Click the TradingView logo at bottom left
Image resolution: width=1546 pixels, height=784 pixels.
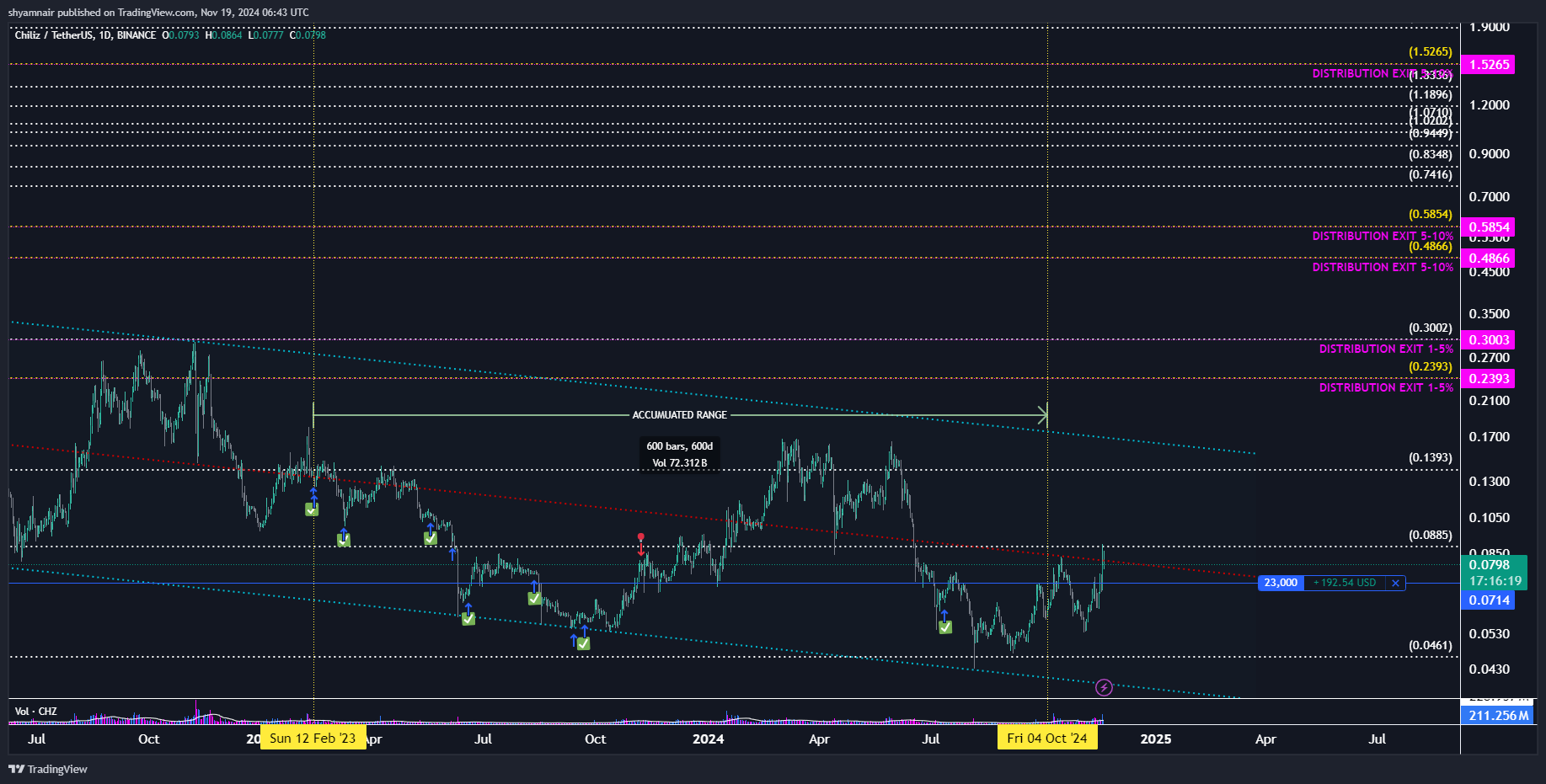click(48, 769)
